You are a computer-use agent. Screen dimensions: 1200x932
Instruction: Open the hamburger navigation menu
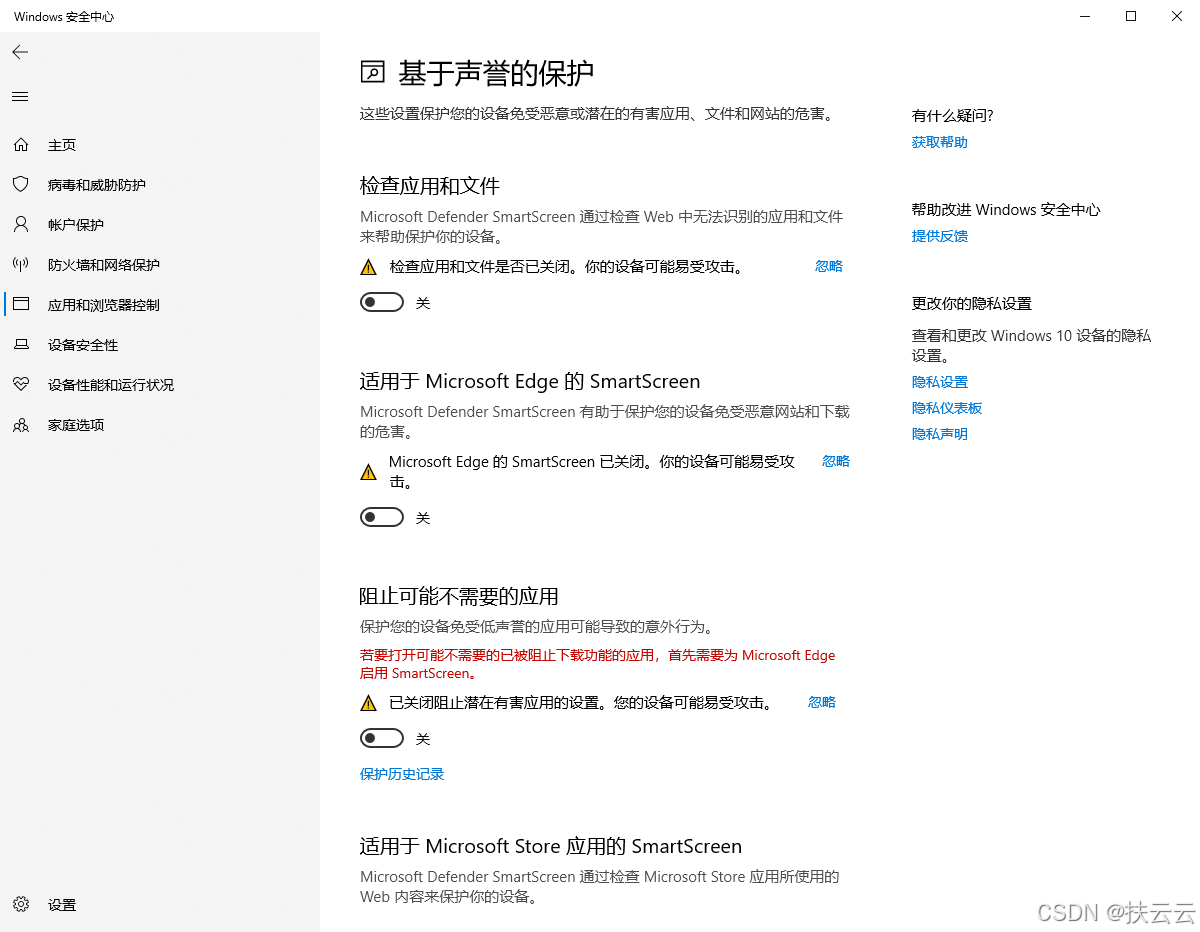click(x=20, y=97)
